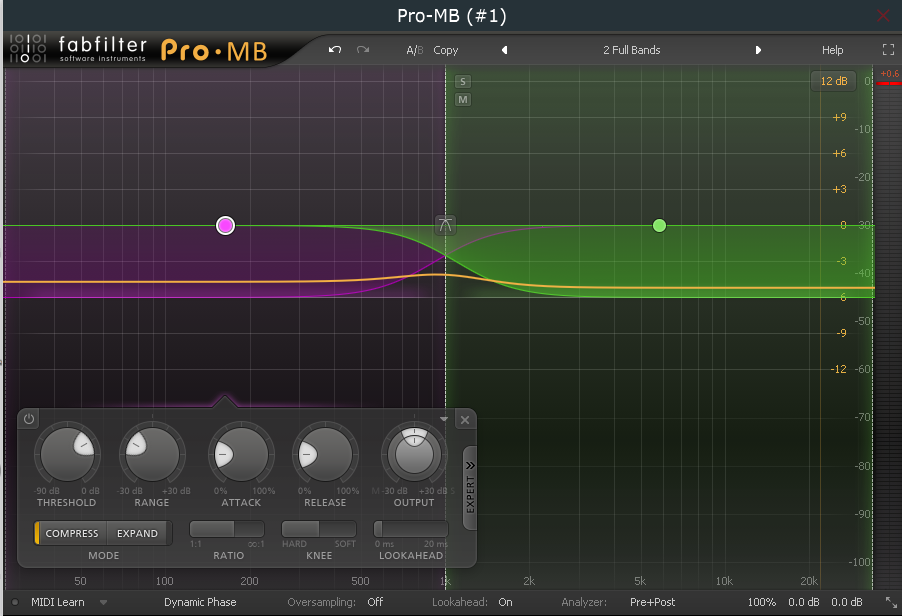Close the band controls panel
902x616 pixels.
(465, 420)
